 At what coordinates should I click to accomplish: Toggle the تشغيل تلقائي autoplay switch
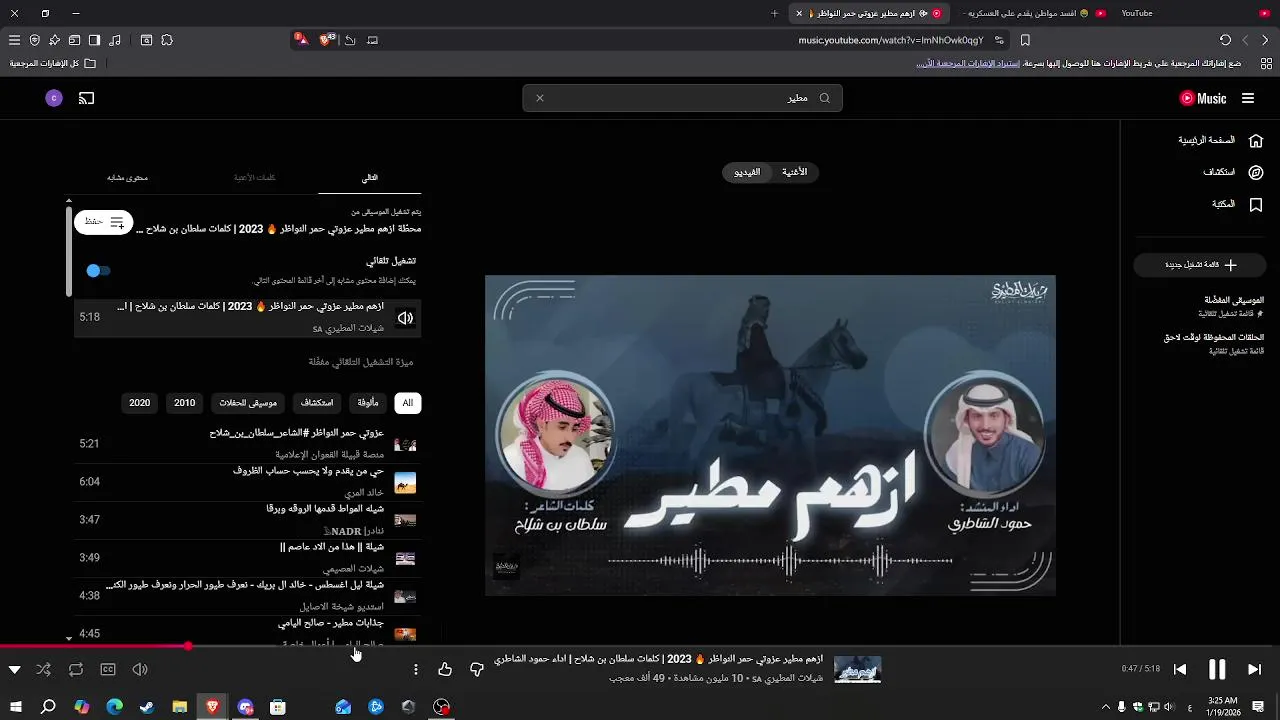[98, 270]
